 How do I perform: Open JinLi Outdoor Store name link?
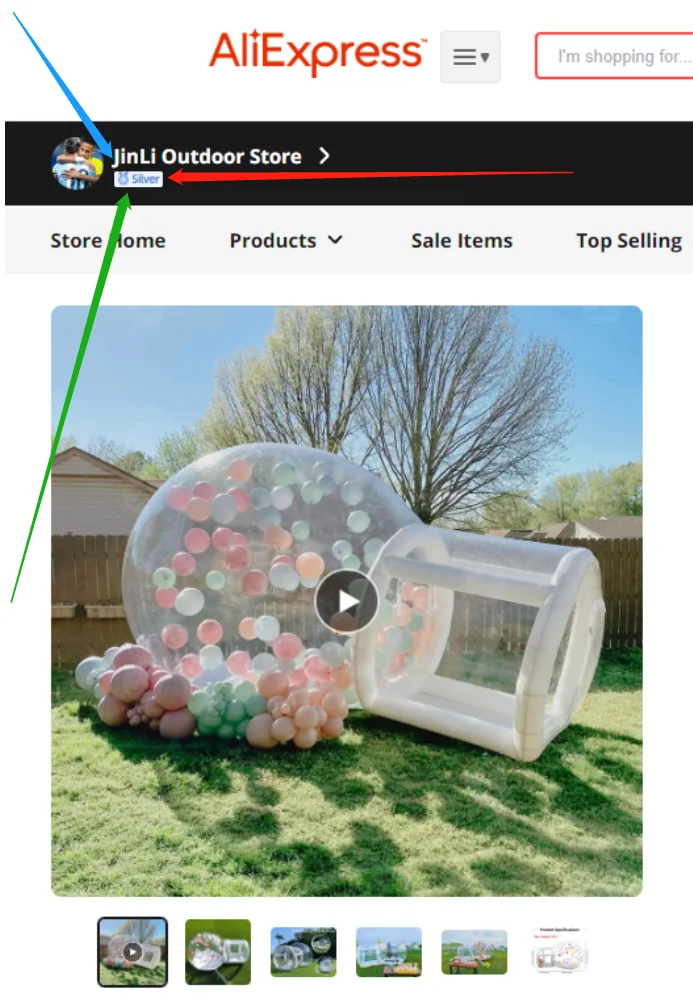[x=207, y=156]
